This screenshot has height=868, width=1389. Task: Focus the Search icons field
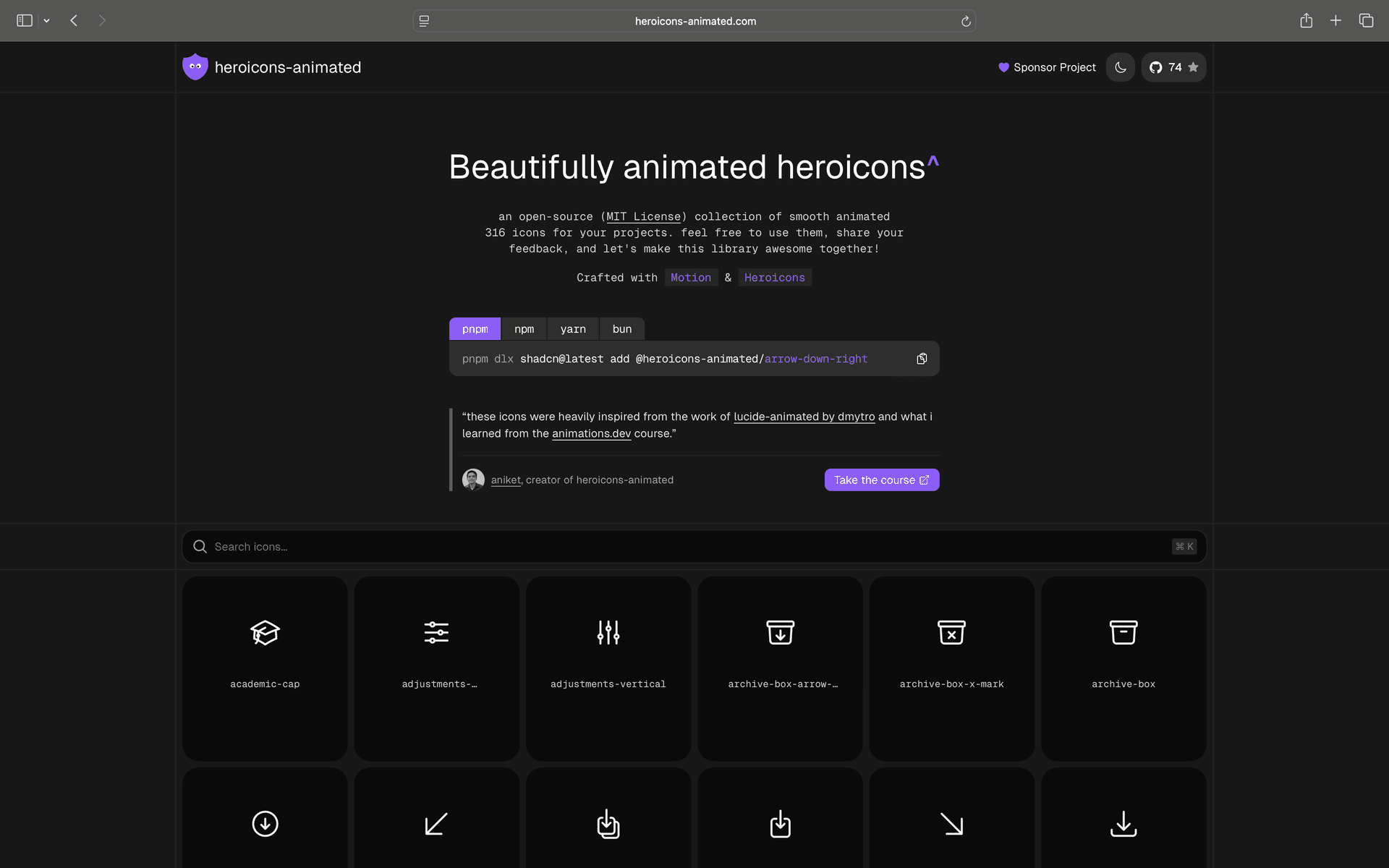687,547
